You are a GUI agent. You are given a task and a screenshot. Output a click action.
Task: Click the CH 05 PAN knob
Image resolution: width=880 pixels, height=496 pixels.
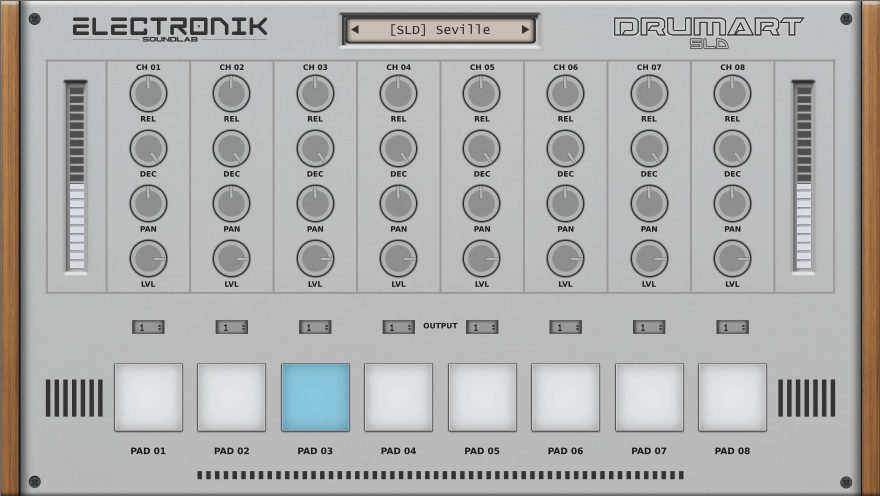pos(482,204)
